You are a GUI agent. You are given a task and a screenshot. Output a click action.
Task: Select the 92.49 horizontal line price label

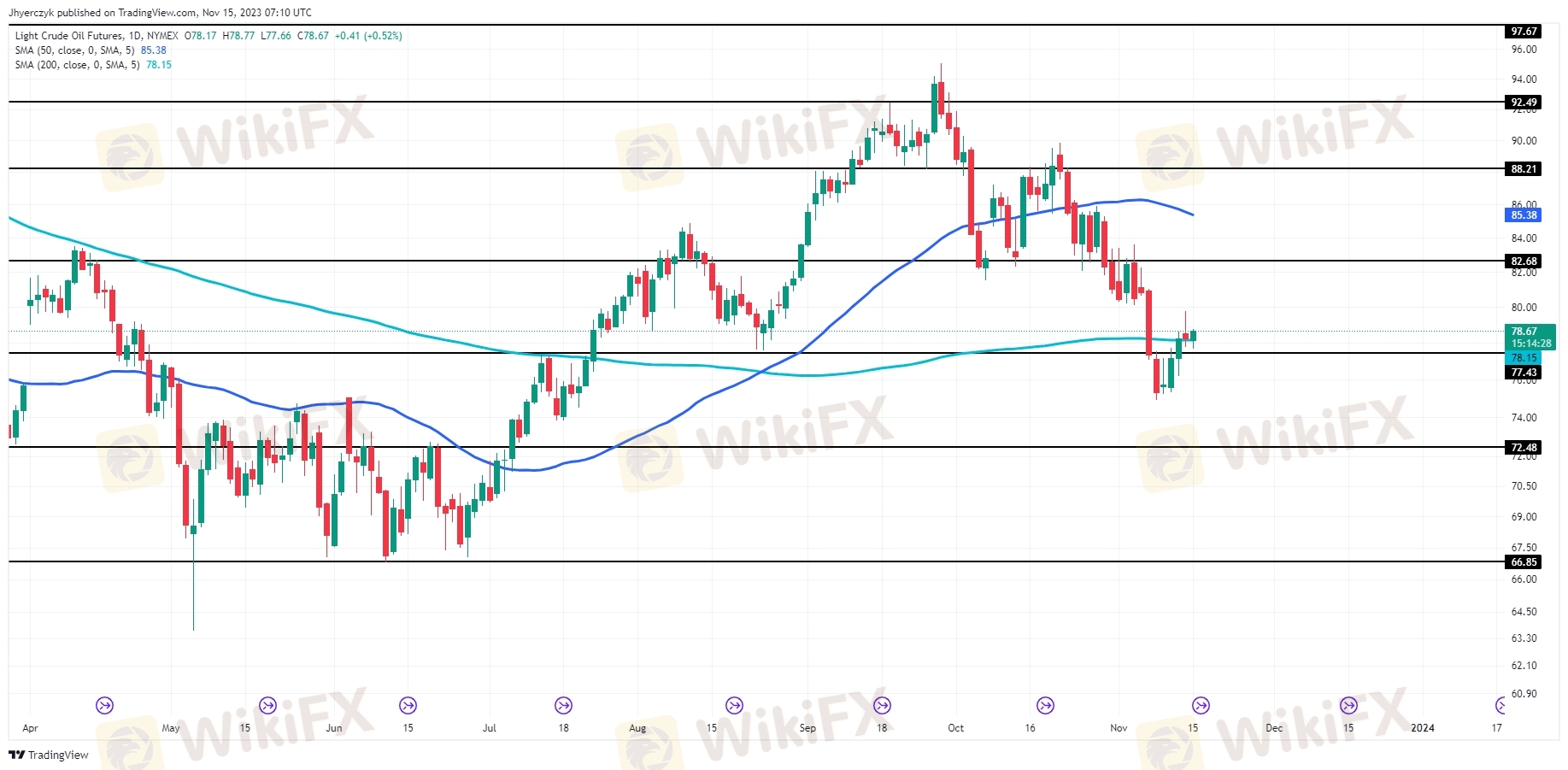(x=1523, y=103)
